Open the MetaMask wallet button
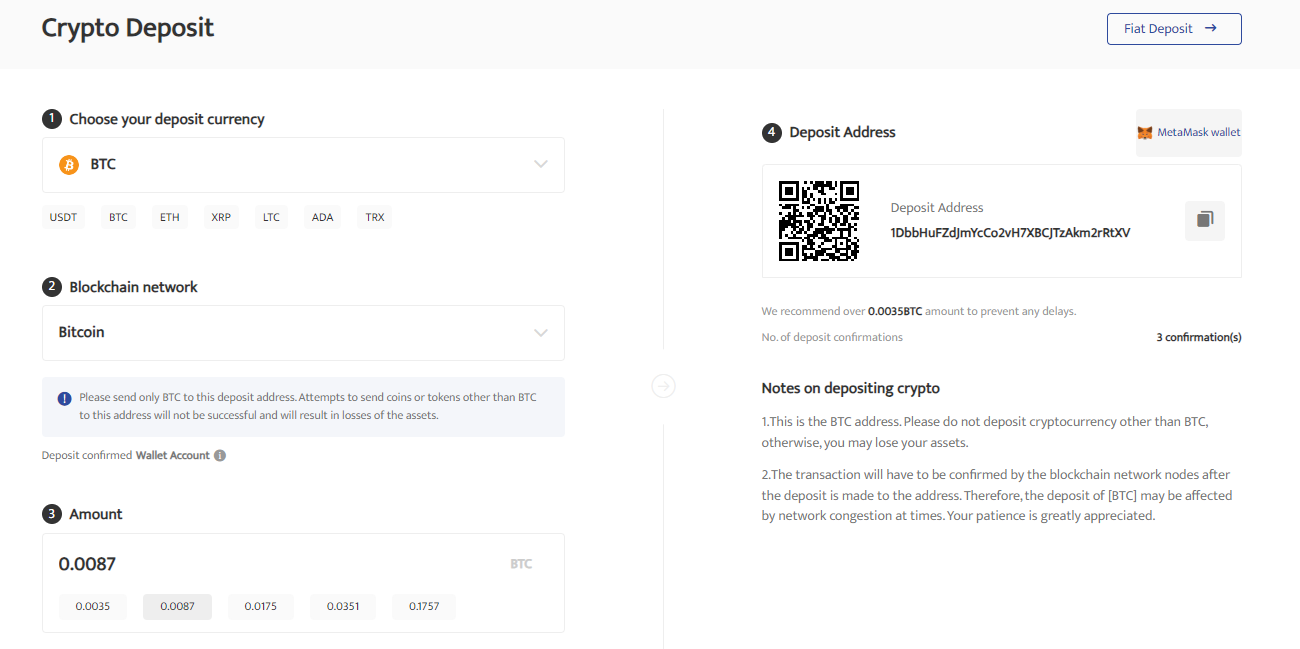1300x649 pixels. click(1189, 133)
